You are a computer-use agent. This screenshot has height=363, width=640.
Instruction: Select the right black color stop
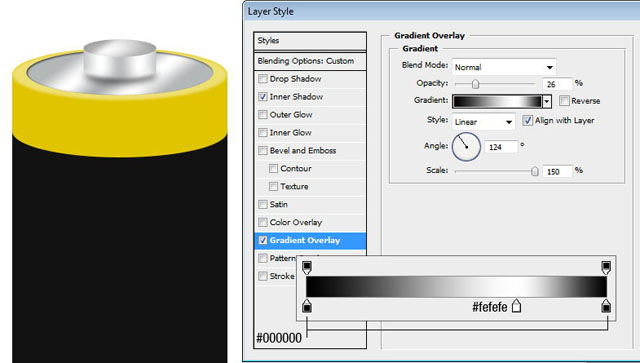(606, 305)
